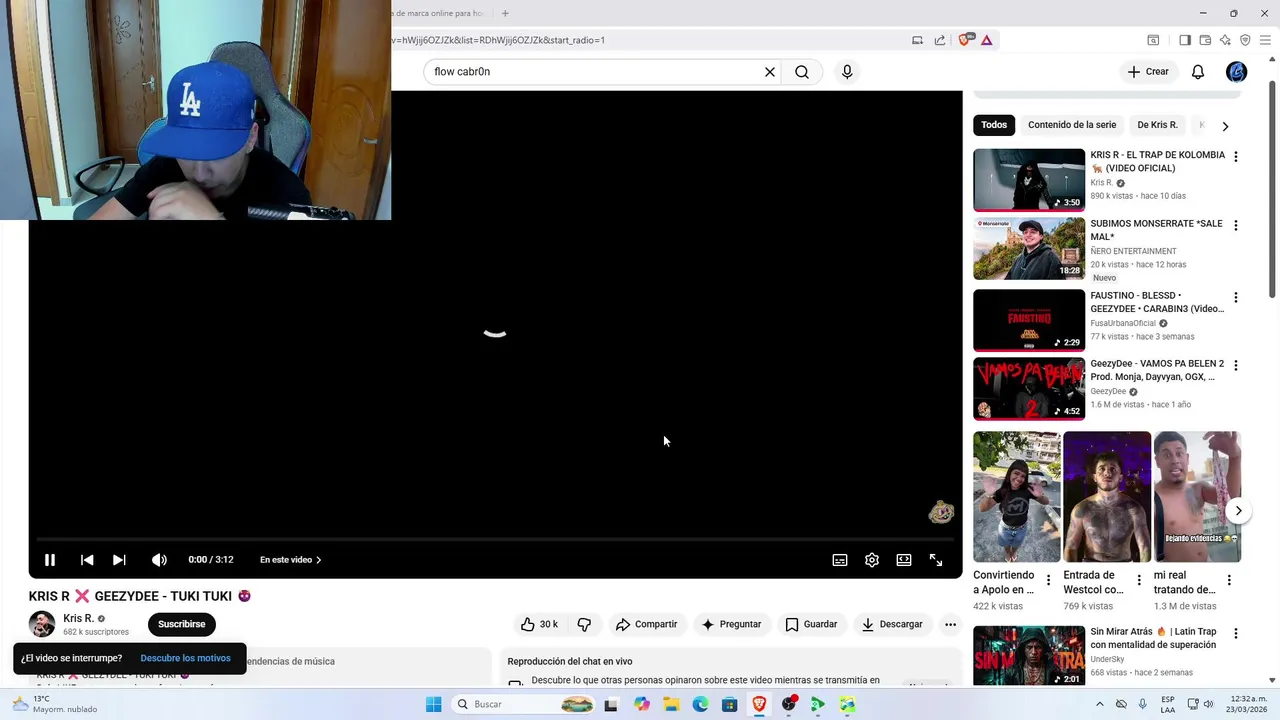Open the YouTube notifications bell
Viewport: 1280px width, 720px height.
pos(1198,72)
